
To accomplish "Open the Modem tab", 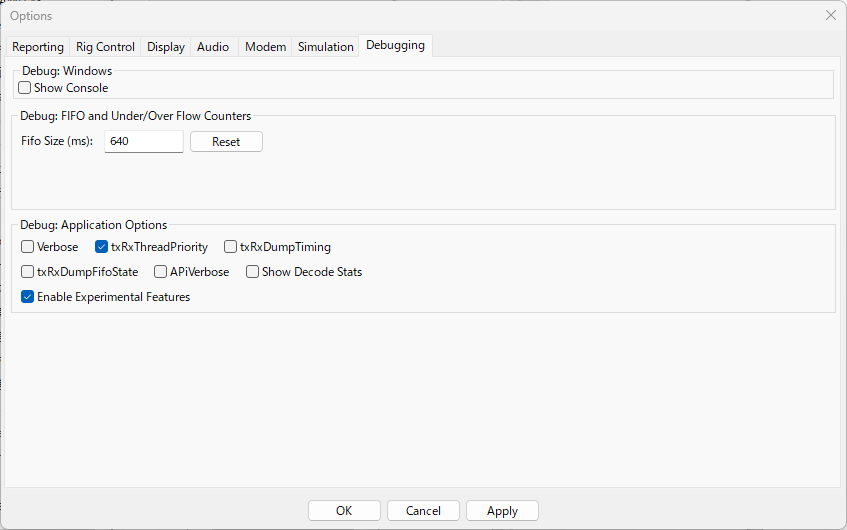I will 265,47.
